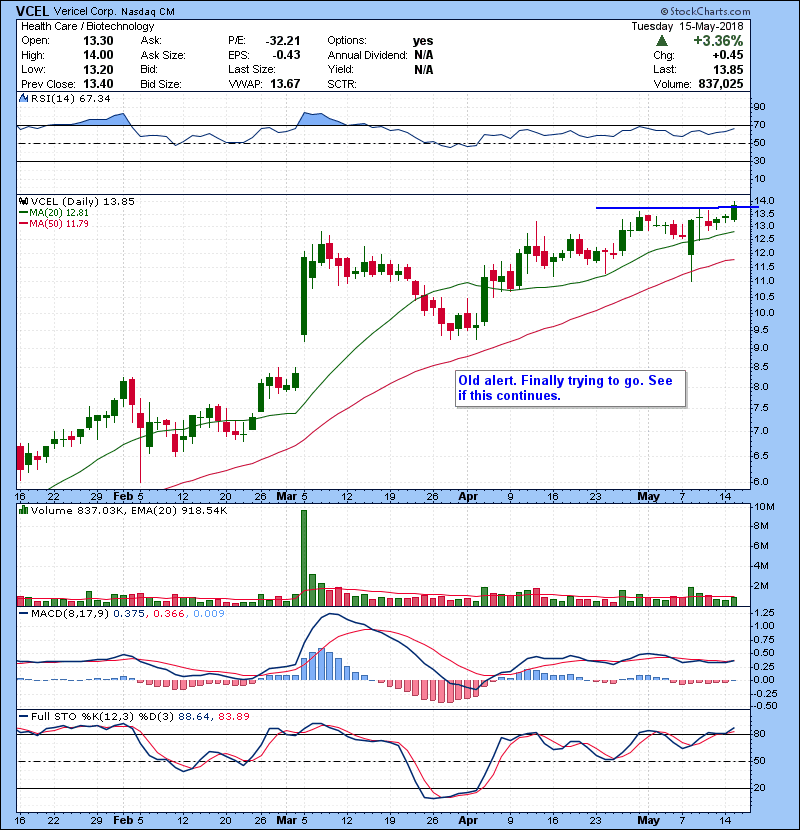Select the MA(50) 11.79 legend entry
The width and height of the screenshot is (800, 830).
pyautogui.click(x=54, y=223)
